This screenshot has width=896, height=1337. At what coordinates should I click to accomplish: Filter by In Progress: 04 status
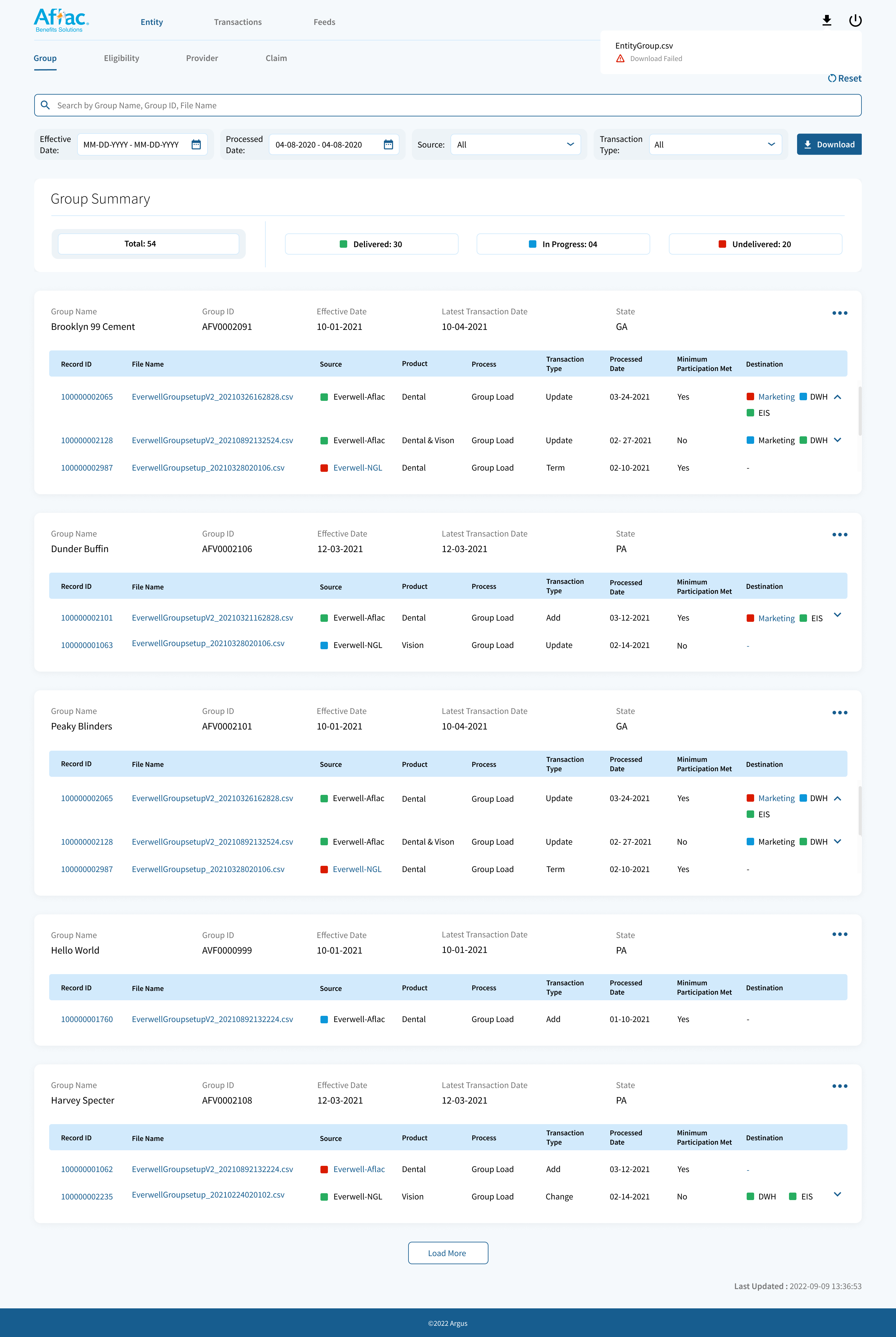[563, 244]
